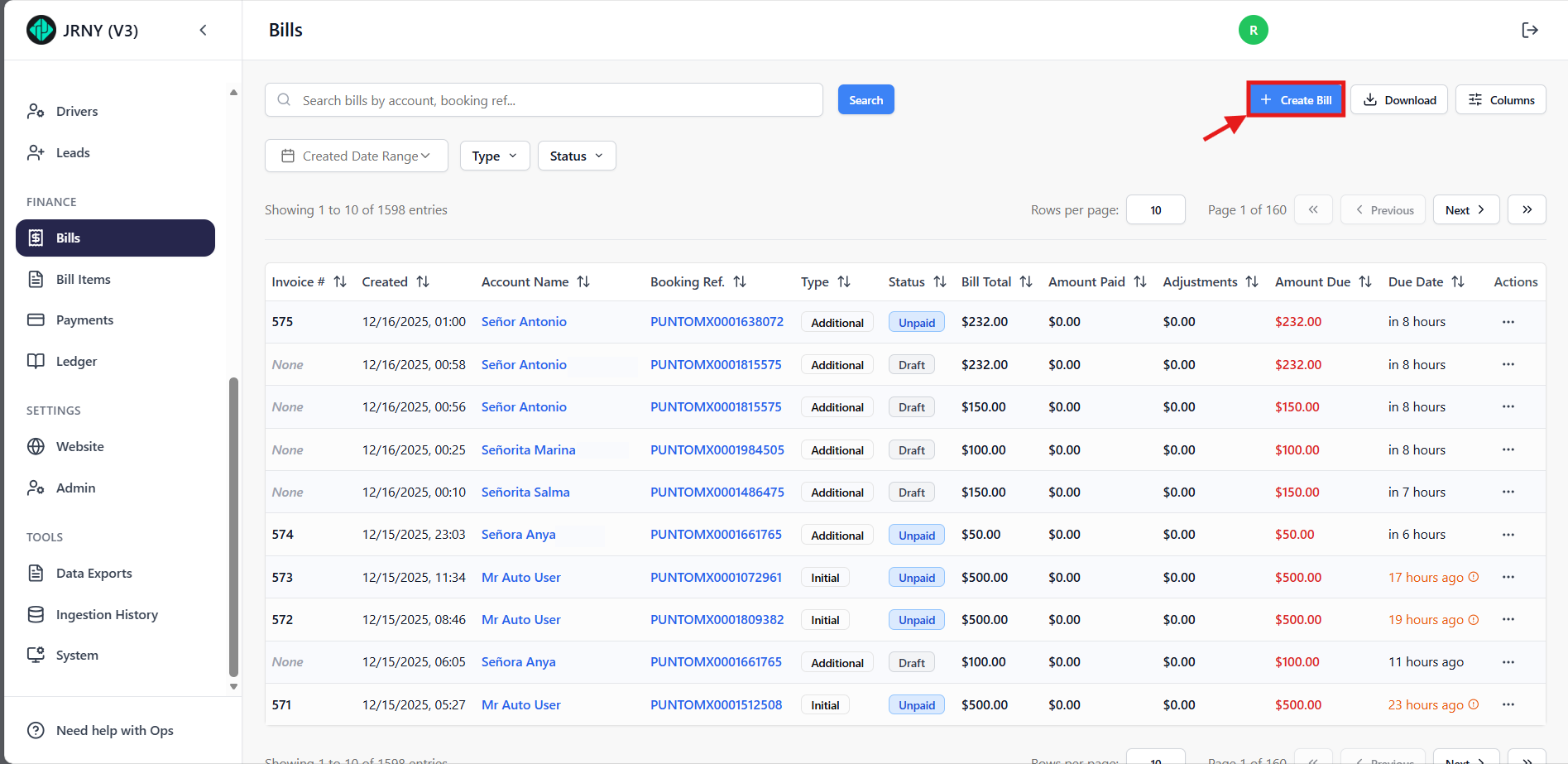Toggle sort order on Status column
The height and width of the screenshot is (764, 1568).
940,282
